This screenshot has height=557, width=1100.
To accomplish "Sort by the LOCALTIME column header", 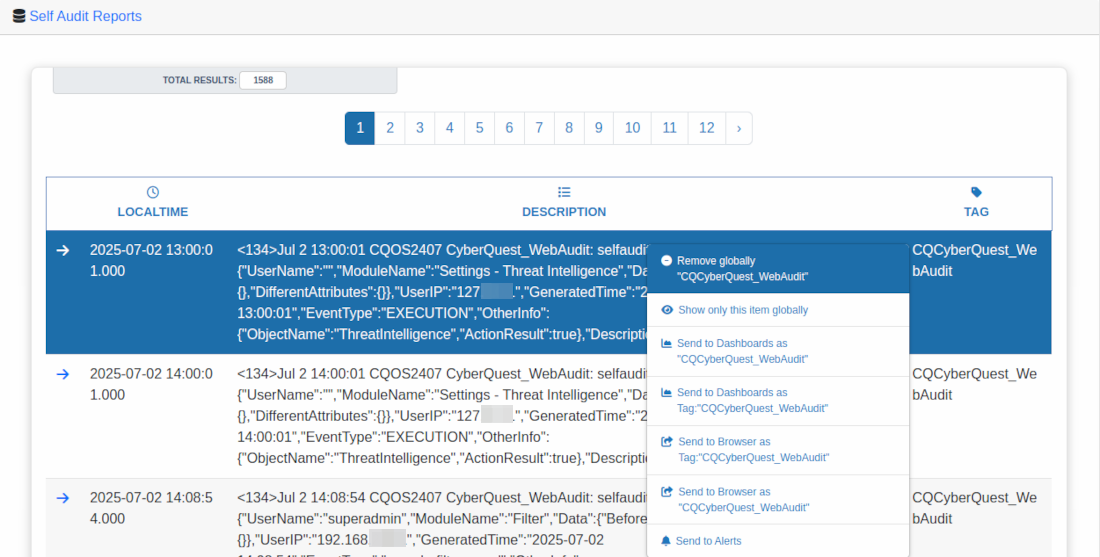I will tap(153, 212).
